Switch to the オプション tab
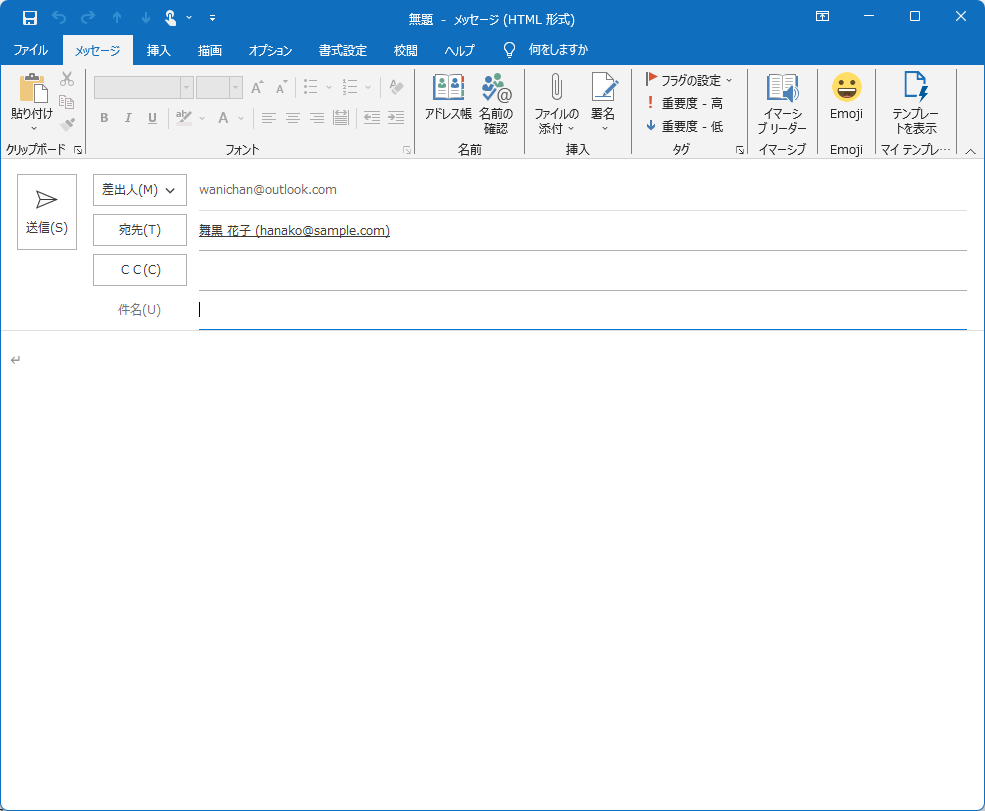The height and width of the screenshot is (811, 985). [270, 50]
